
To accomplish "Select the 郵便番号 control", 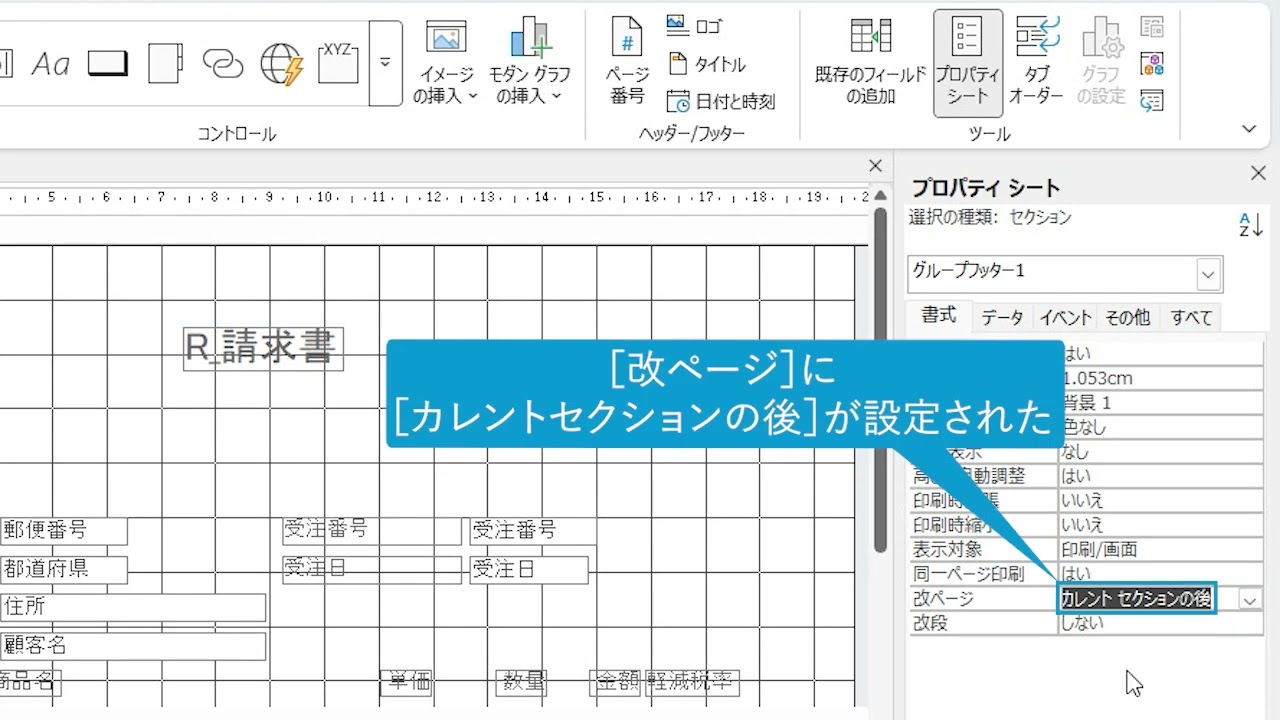I will 63,530.
